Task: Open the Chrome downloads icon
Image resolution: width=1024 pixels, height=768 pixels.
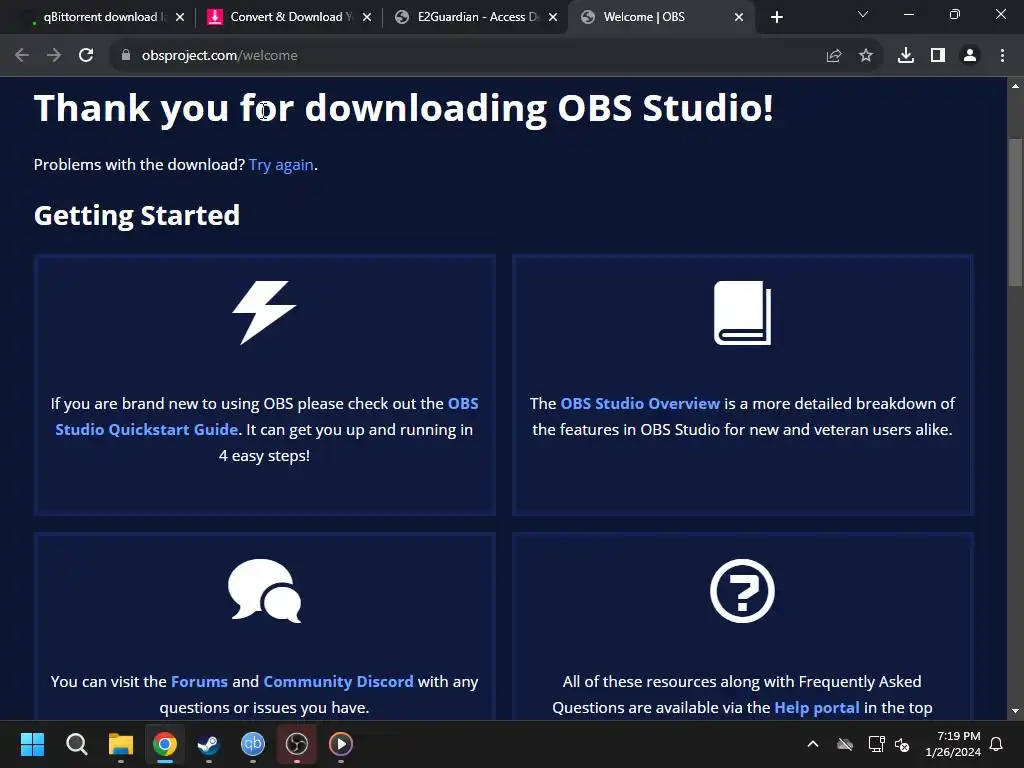Action: (x=906, y=56)
